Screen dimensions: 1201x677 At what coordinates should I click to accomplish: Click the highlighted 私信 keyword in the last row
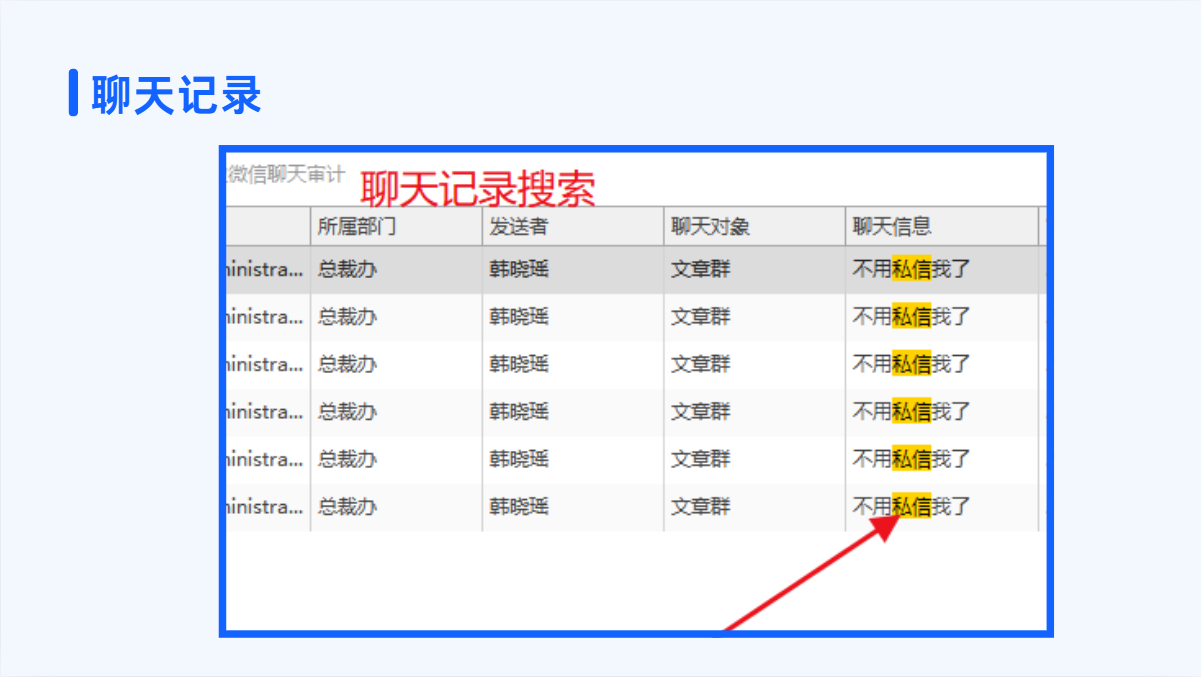click(x=911, y=506)
